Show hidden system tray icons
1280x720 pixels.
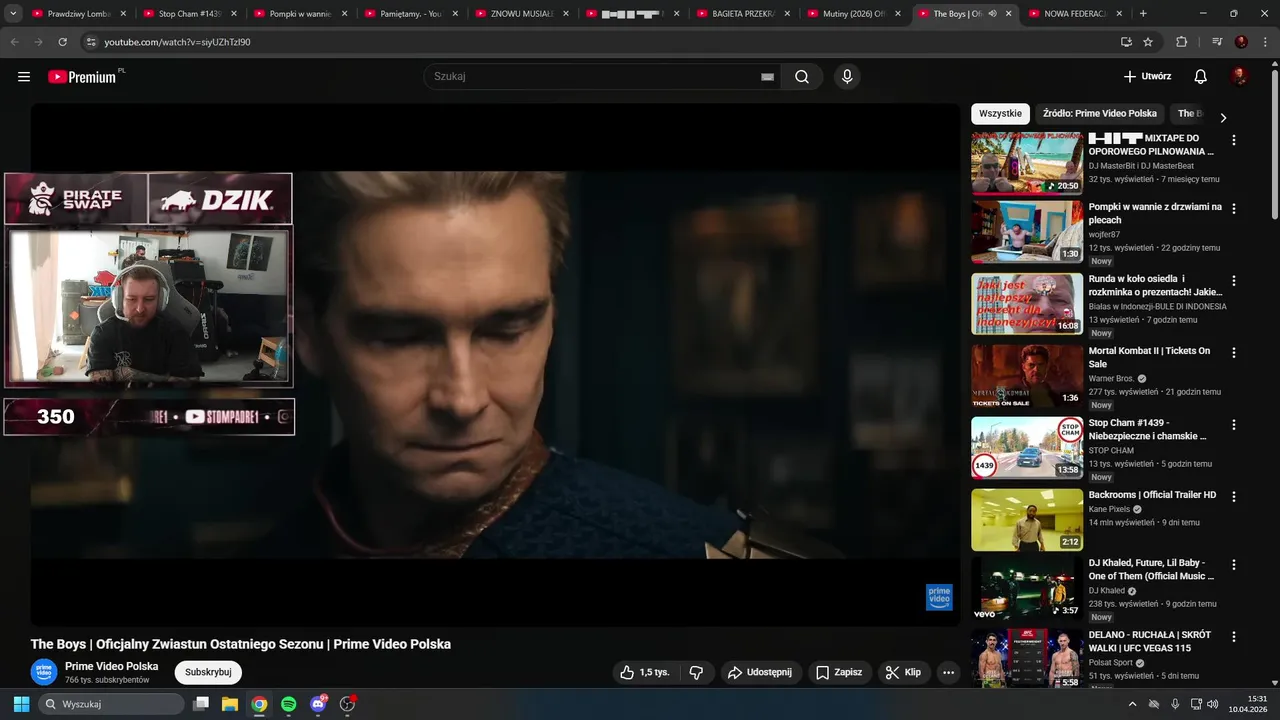coord(1132,704)
